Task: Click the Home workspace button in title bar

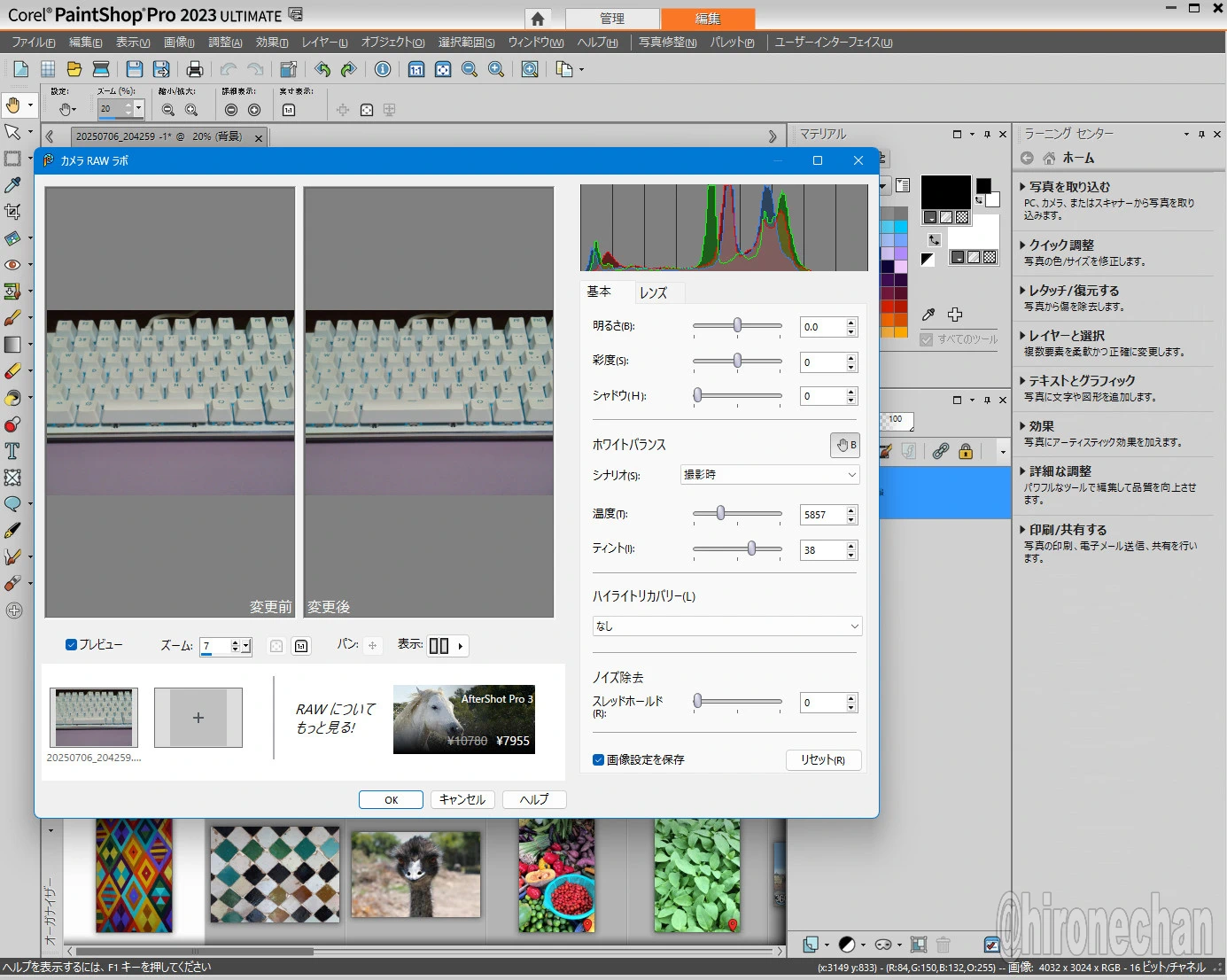Action: tap(537, 19)
